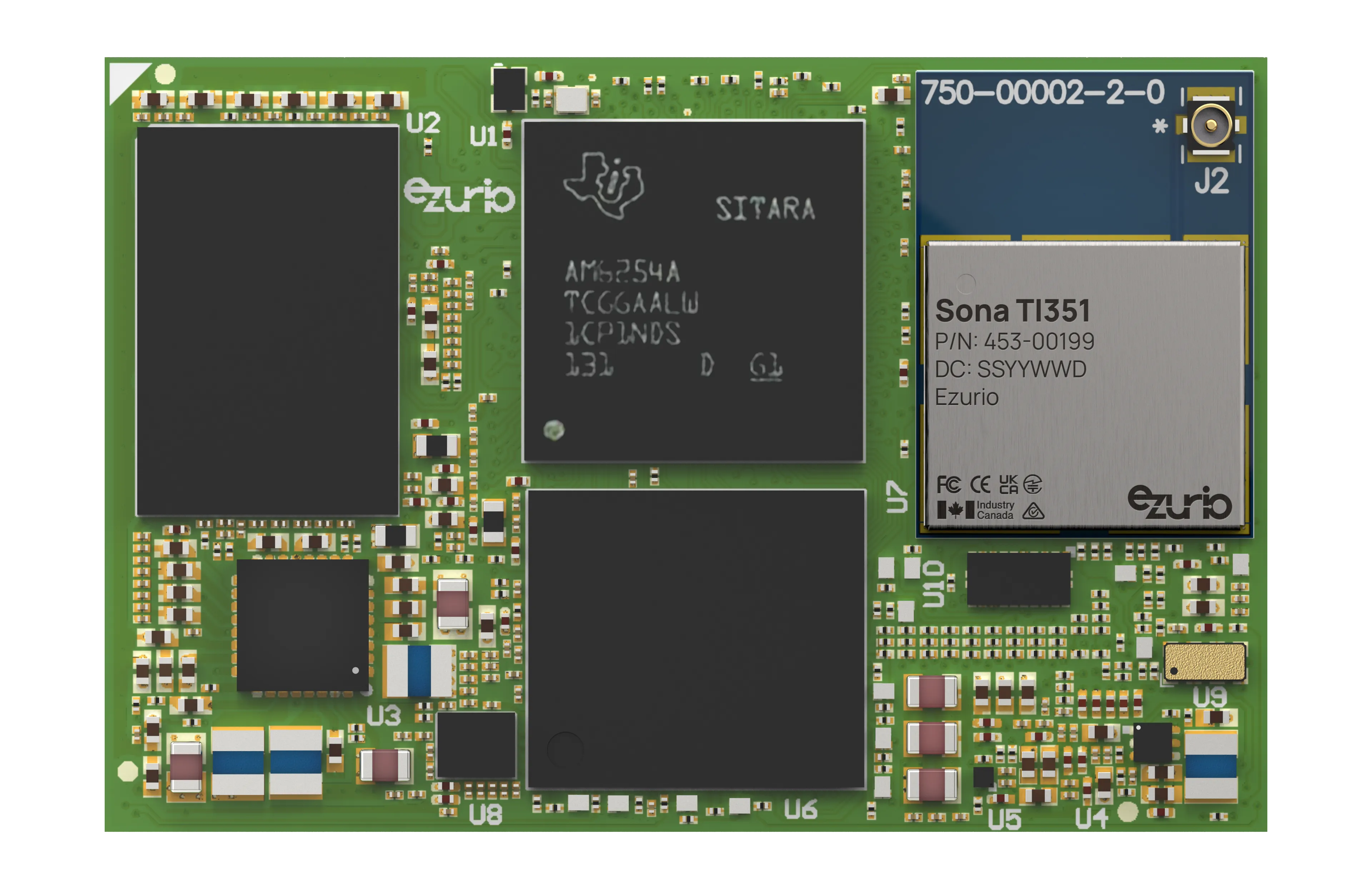Click the 'U4' silkscreen label
The width and height of the screenshot is (1372, 889).
pos(1092,819)
